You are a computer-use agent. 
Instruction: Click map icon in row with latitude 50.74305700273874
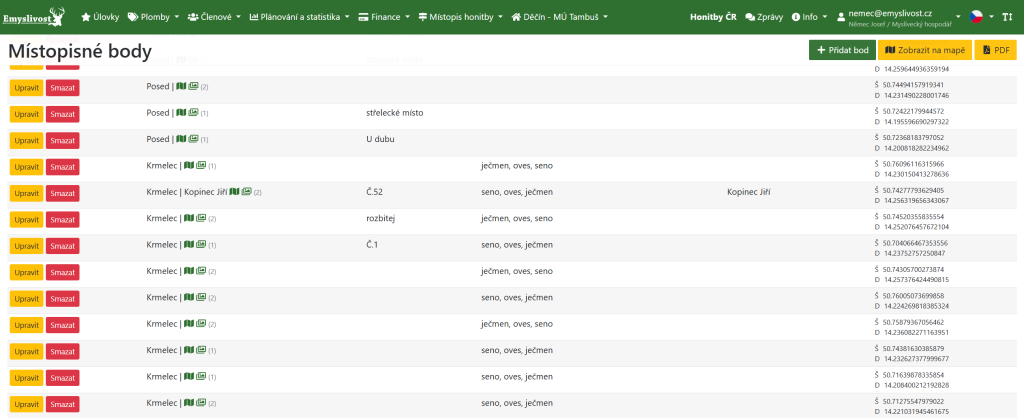tap(189, 271)
